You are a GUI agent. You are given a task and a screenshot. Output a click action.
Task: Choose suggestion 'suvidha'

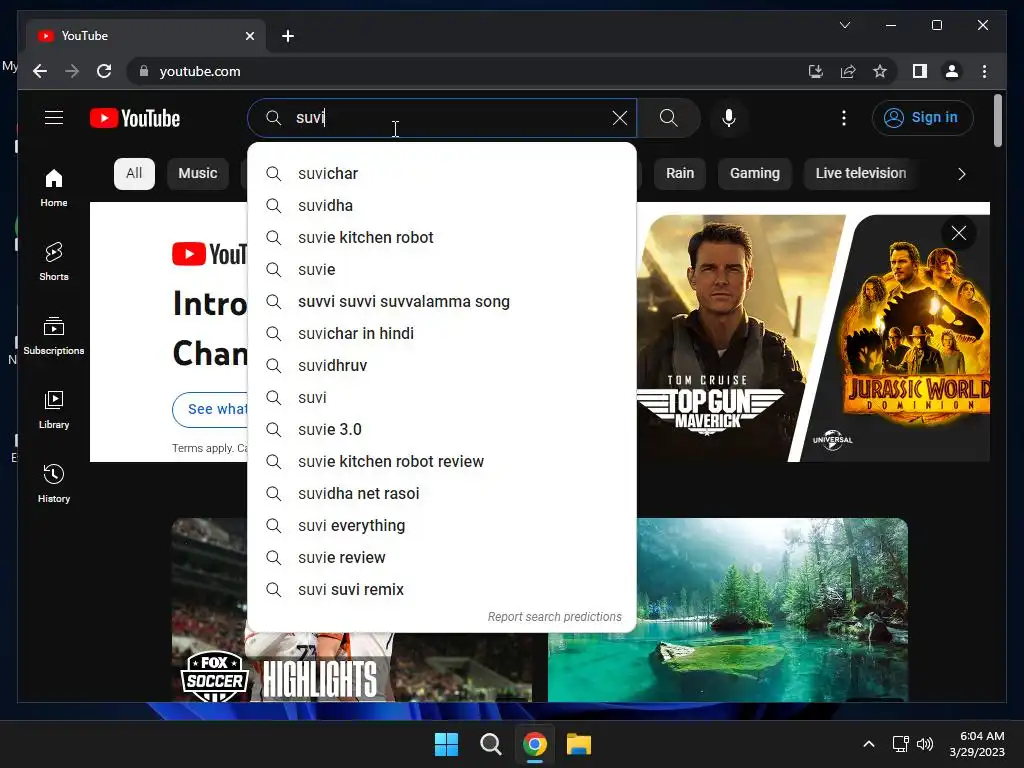[x=442, y=206]
